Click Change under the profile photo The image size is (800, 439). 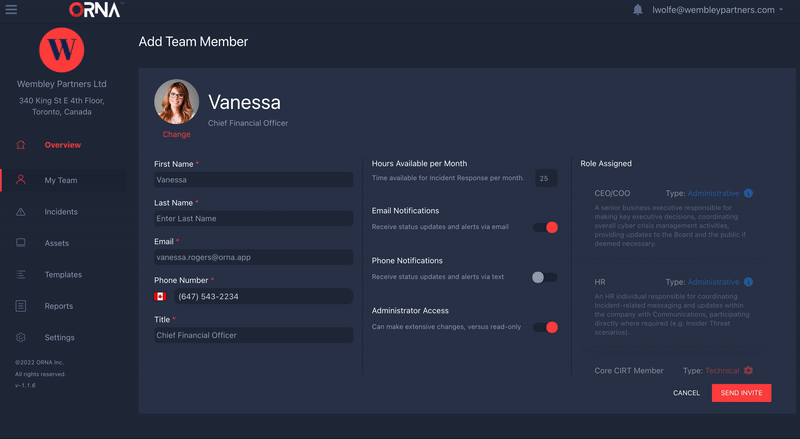point(177,134)
